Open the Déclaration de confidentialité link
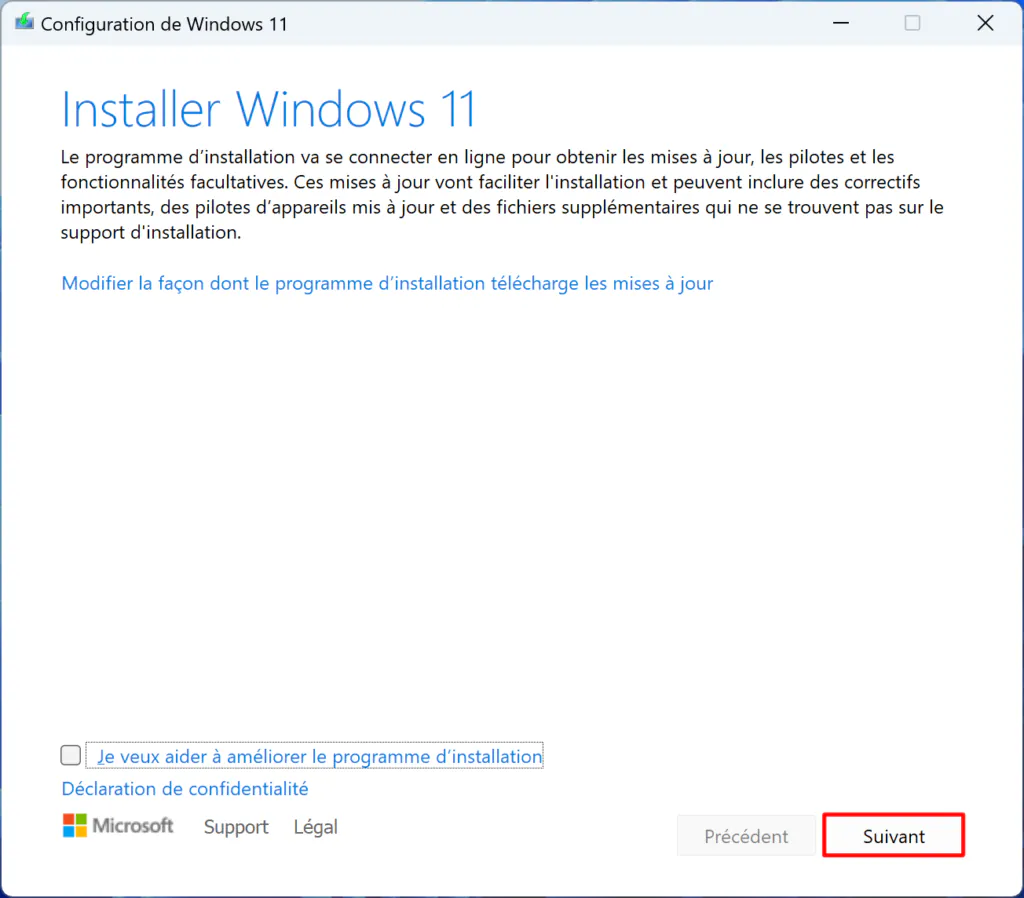The width and height of the screenshot is (1024, 898). [185, 788]
